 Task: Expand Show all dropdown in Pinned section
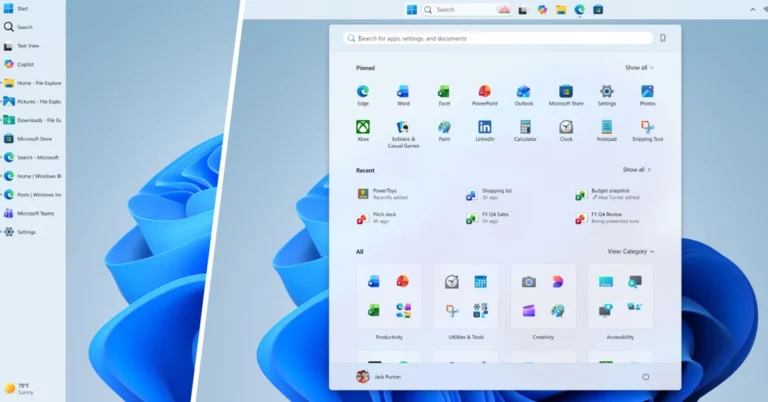click(639, 68)
